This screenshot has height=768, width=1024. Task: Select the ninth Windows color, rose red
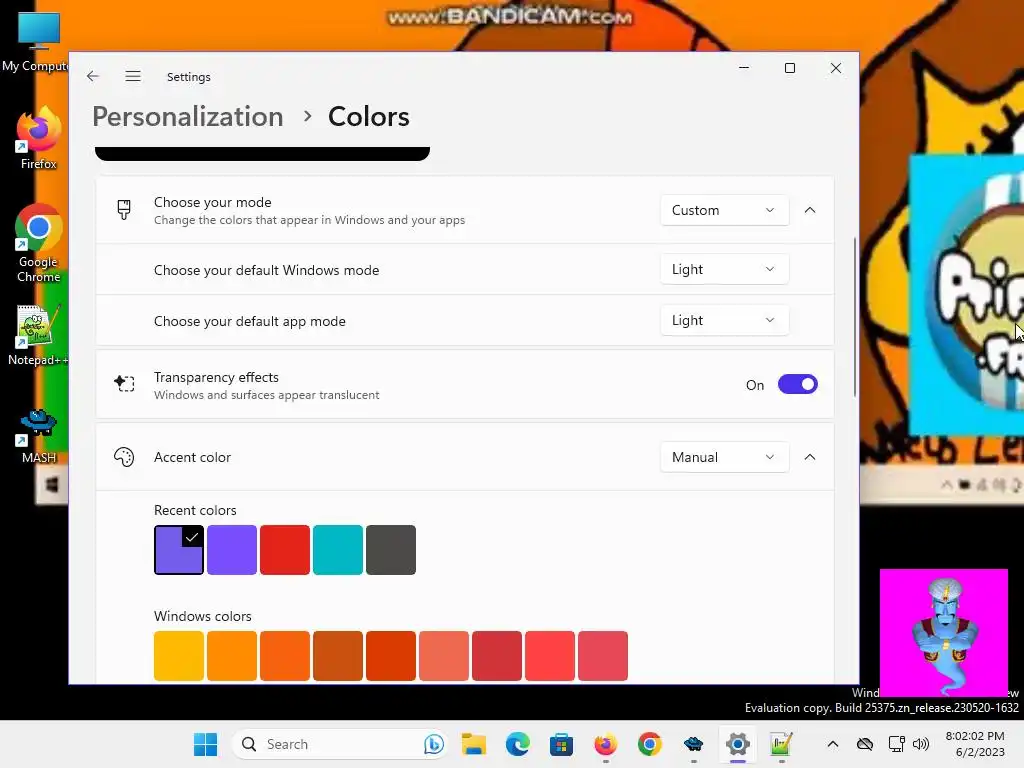602,656
